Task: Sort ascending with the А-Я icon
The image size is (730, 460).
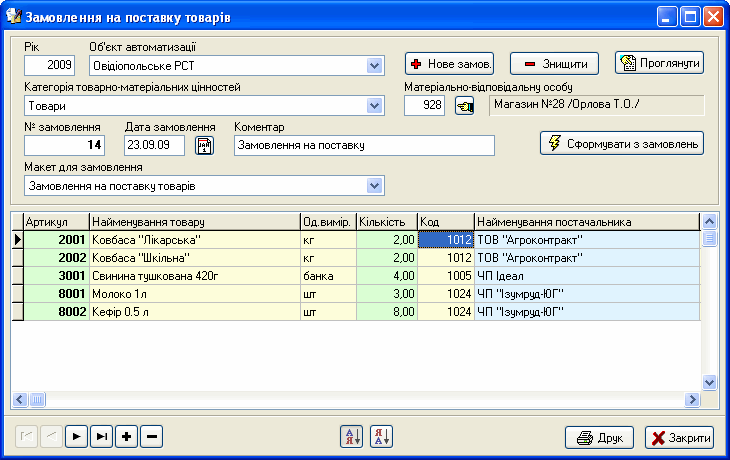Action: point(351,437)
